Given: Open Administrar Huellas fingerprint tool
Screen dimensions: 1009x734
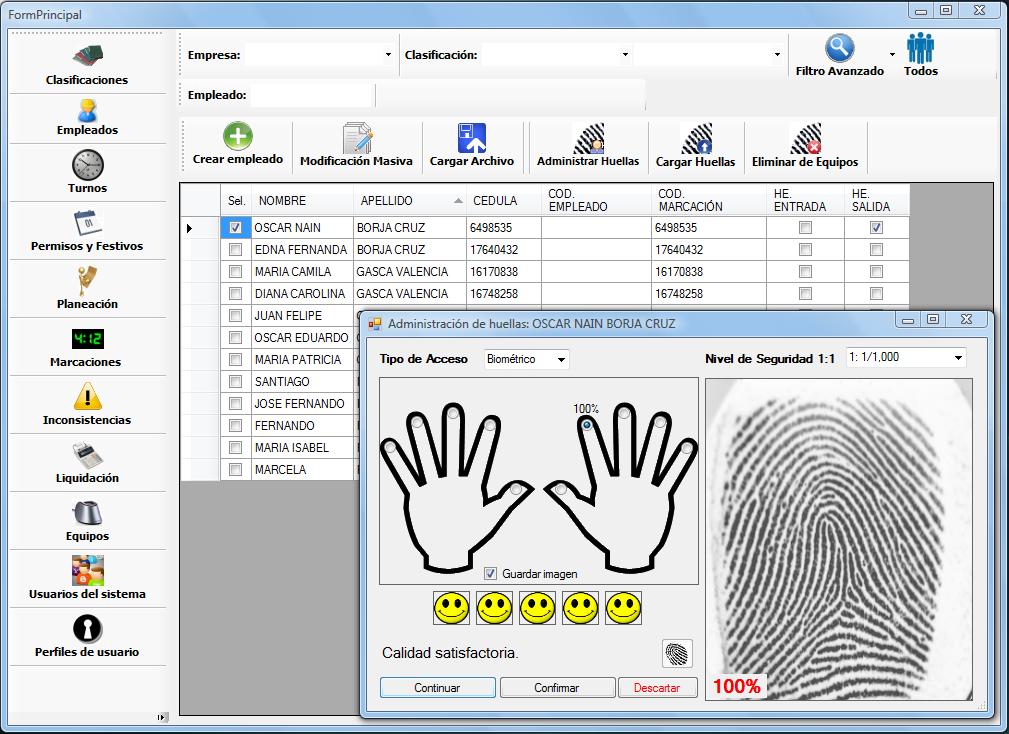Looking at the screenshot, I should pos(587,139).
